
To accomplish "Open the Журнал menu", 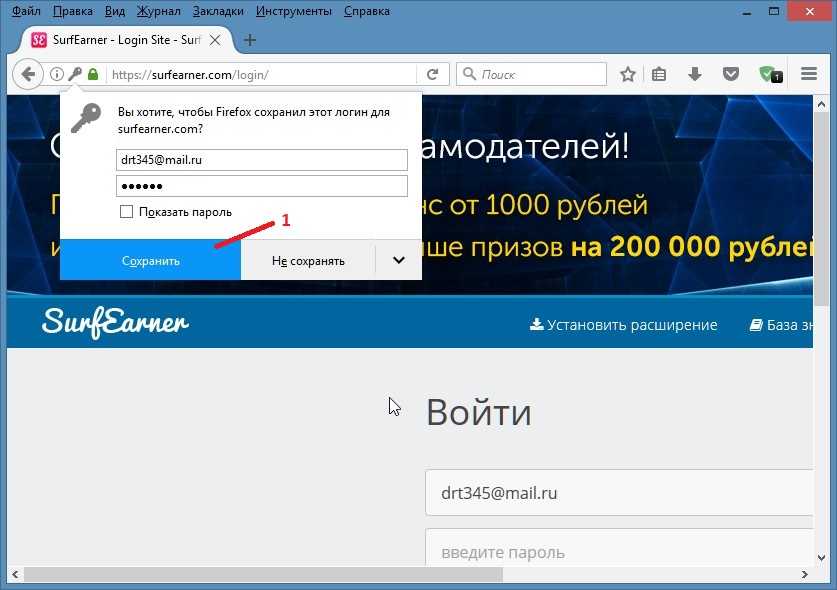I will [x=159, y=11].
